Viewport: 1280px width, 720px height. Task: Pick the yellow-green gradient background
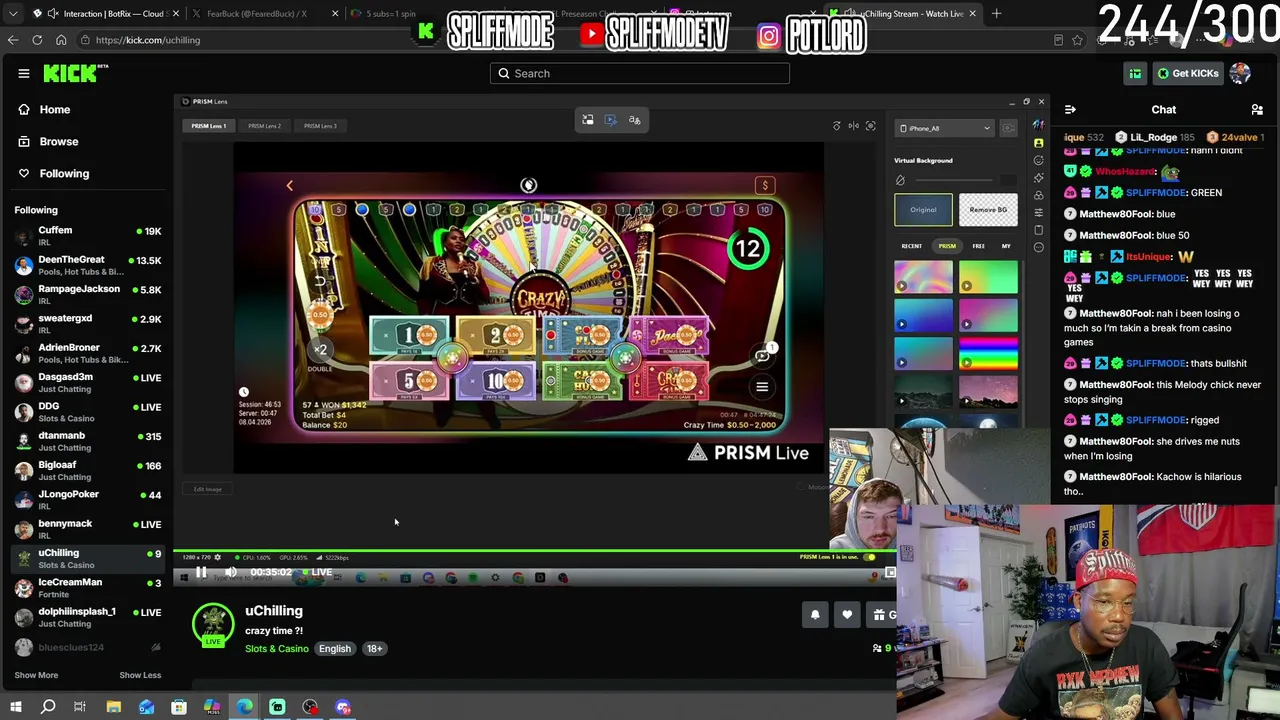pyautogui.click(x=988, y=276)
